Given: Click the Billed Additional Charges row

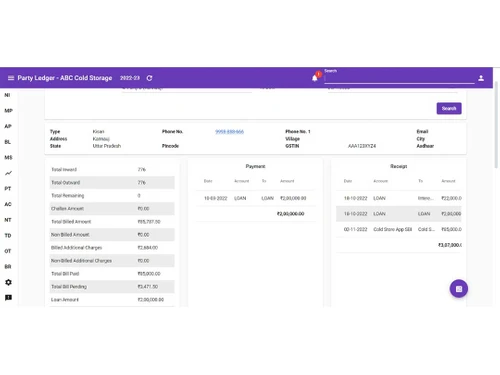Looking at the screenshot, I should point(112,248).
